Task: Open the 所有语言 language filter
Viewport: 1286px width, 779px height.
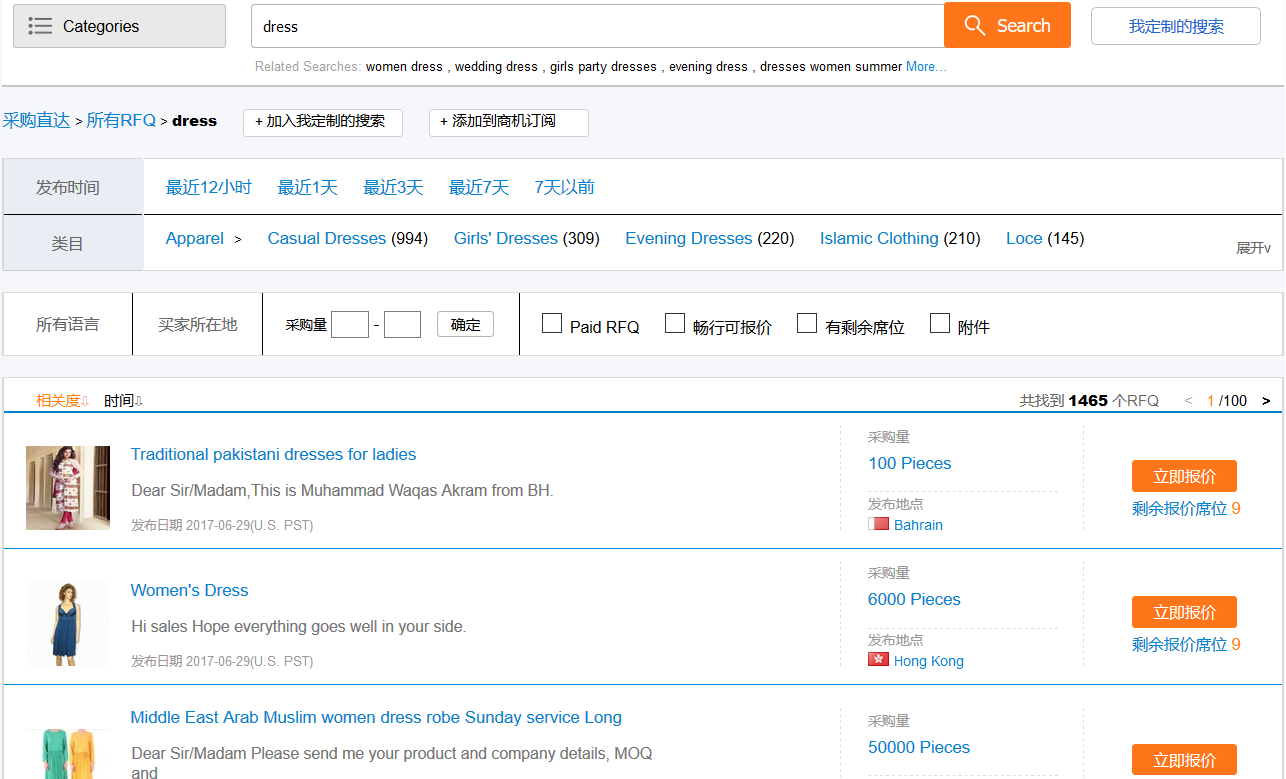Action: tap(68, 324)
